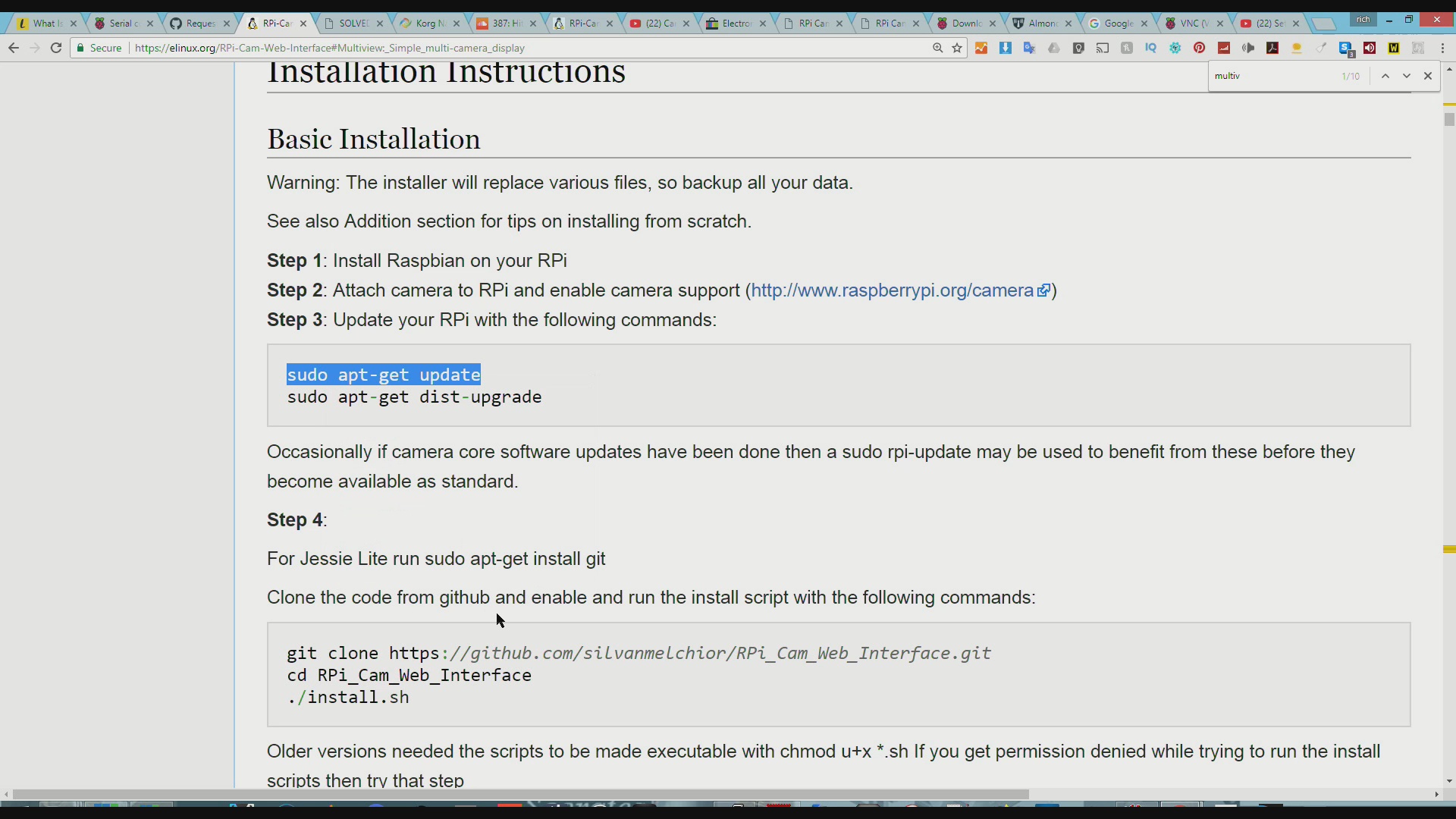The width and height of the screenshot is (1456, 819).
Task: Click the Cast icon in toolbar
Action: click(1103, 48)
